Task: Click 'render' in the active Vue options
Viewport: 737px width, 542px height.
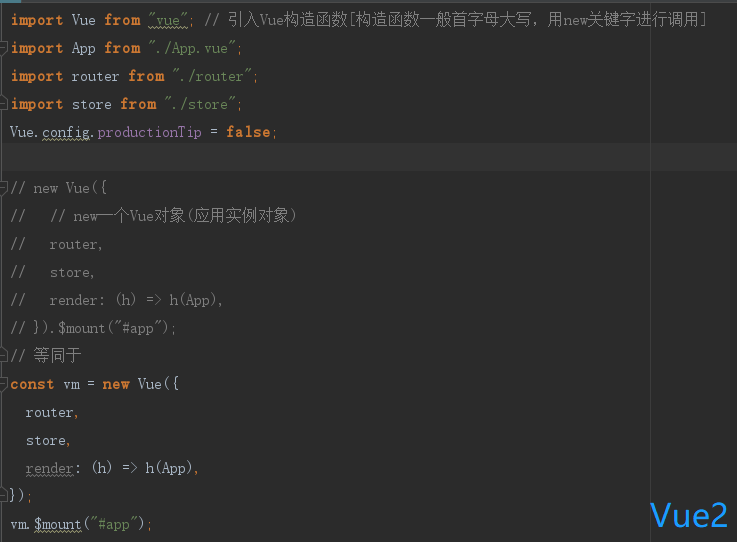Action: [49, 468]
